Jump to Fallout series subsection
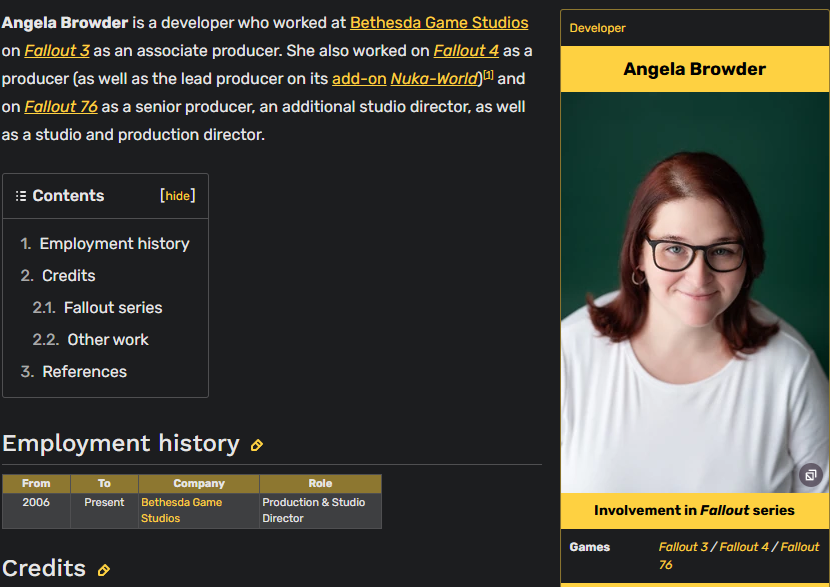The height and width of the screenshot is (587, 830). click(x=113, y=308)
